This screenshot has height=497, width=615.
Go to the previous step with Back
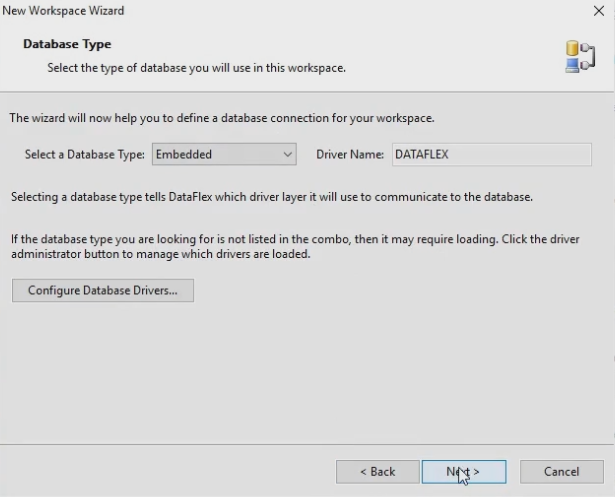tap(377, 471)
